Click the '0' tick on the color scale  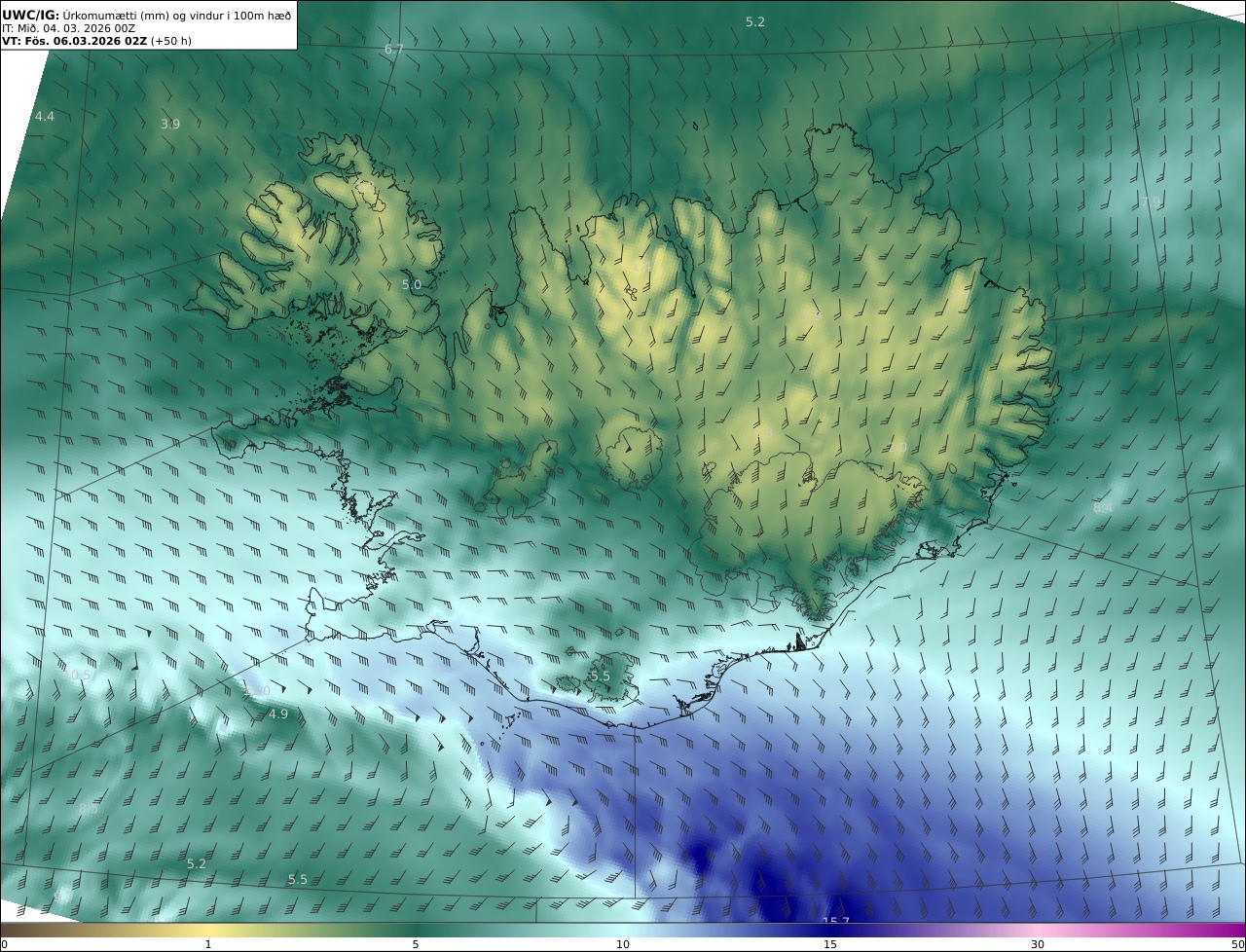(4, 944)
